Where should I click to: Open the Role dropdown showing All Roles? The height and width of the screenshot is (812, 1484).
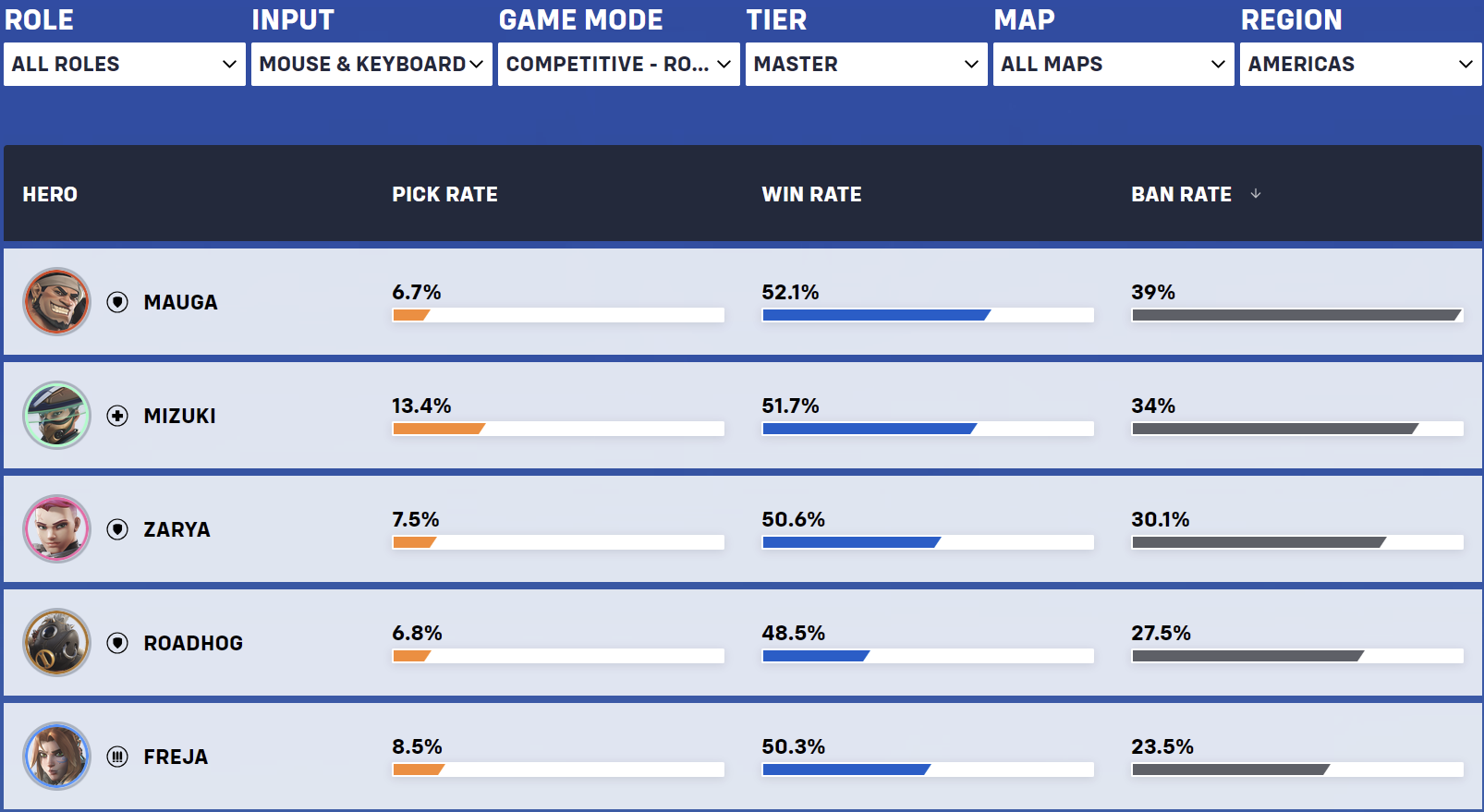(x=125, y=64)
